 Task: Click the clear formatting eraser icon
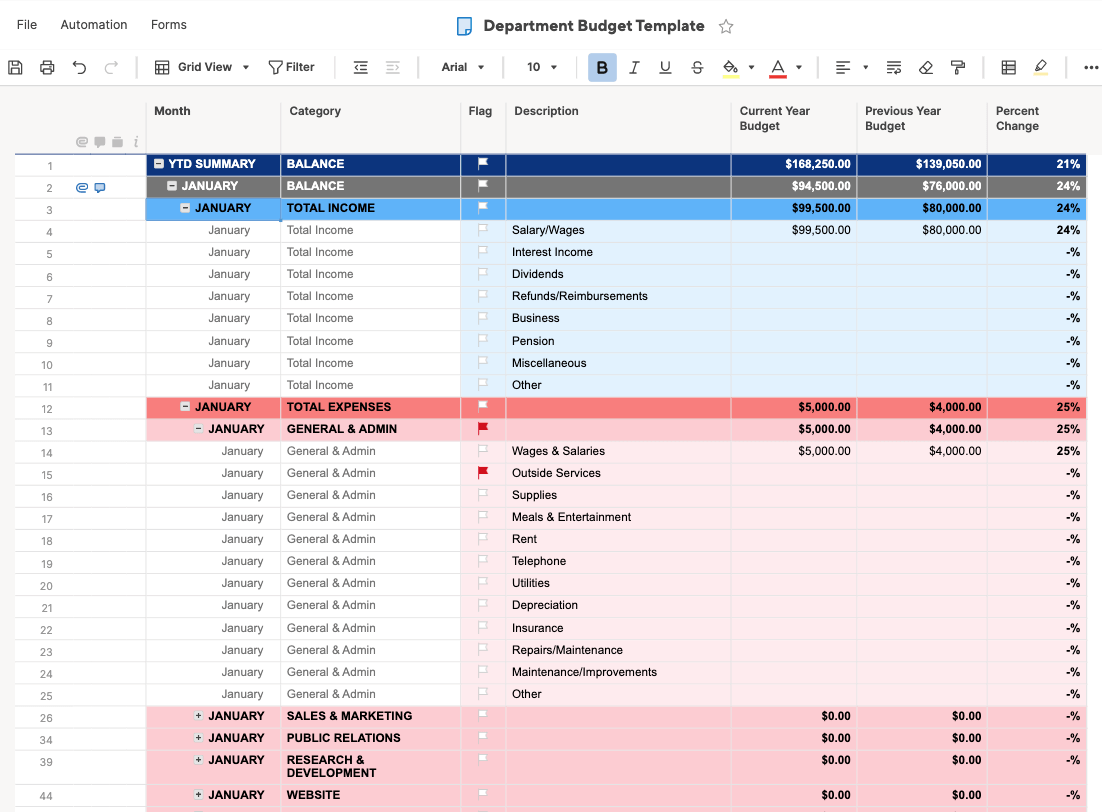(926, 67)
